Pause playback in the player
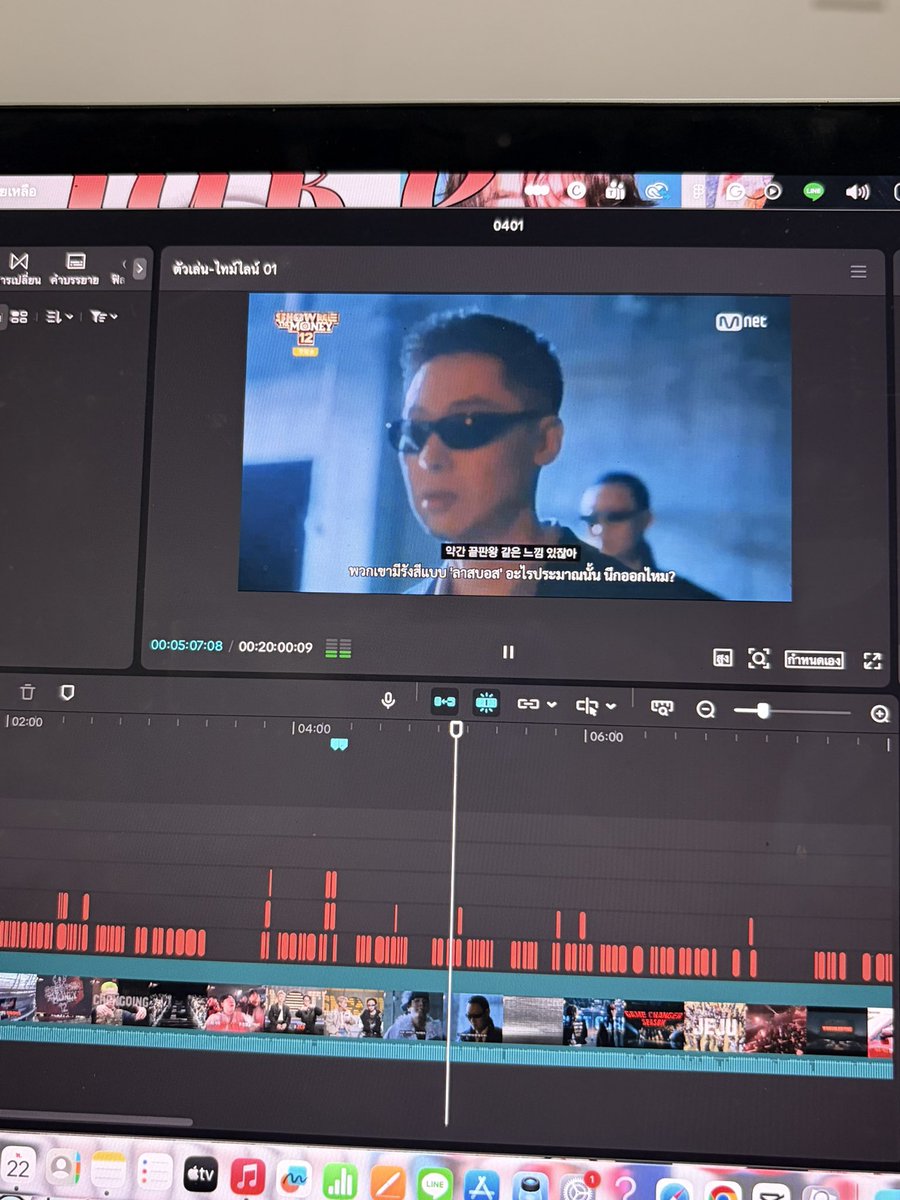The height and width of the screenshot is (1200, 900). point(508,652)
